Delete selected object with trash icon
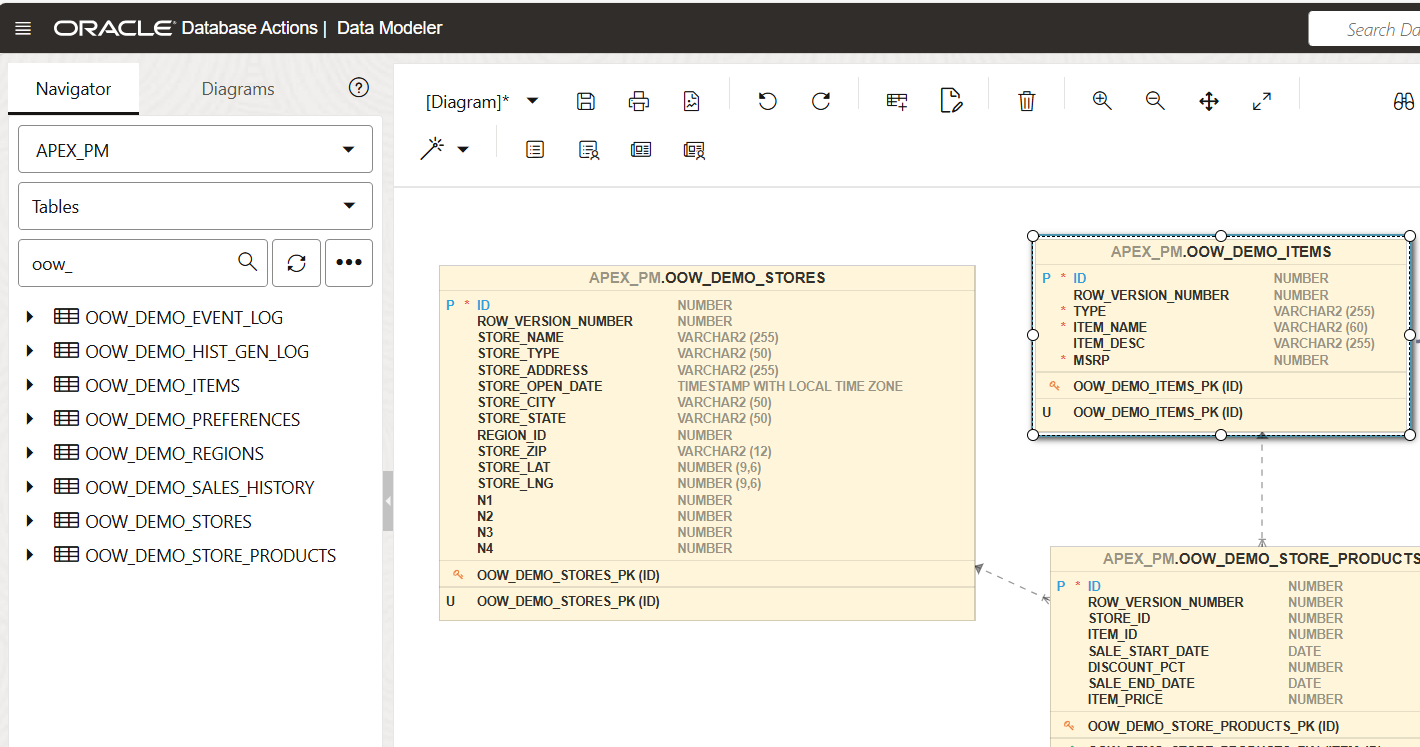The width and height of the screenshot is (1420, 747). (x=1027, y=101)
